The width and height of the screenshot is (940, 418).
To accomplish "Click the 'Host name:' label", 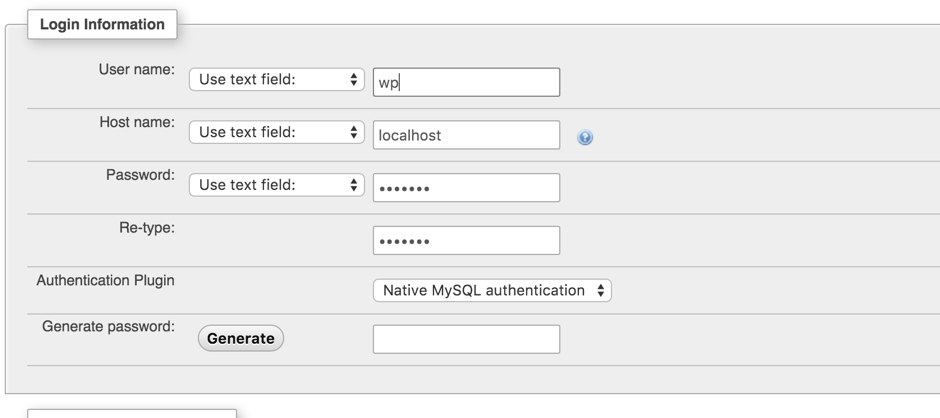I will (x=136, y=122).
